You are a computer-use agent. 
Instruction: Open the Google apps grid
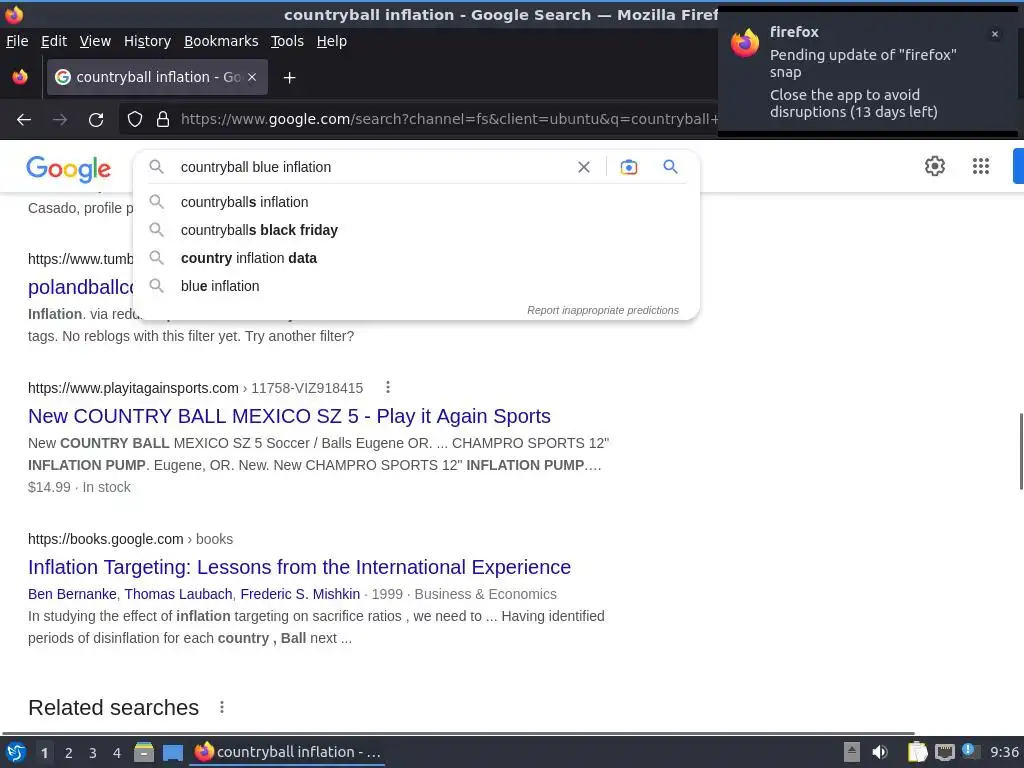coord(980,166)
